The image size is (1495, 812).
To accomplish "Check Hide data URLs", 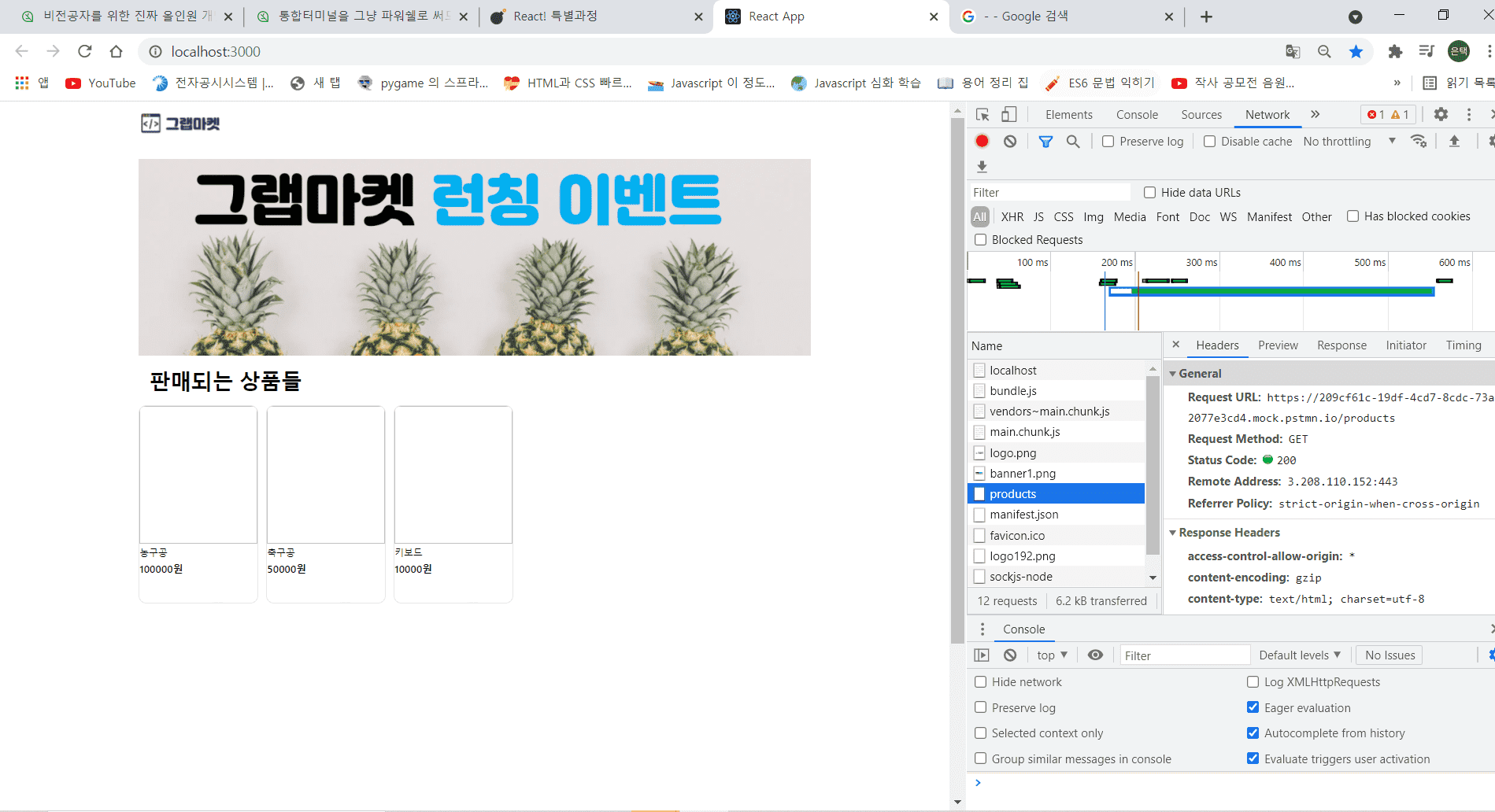I will pyautogui.click(x=1149, y=193).
